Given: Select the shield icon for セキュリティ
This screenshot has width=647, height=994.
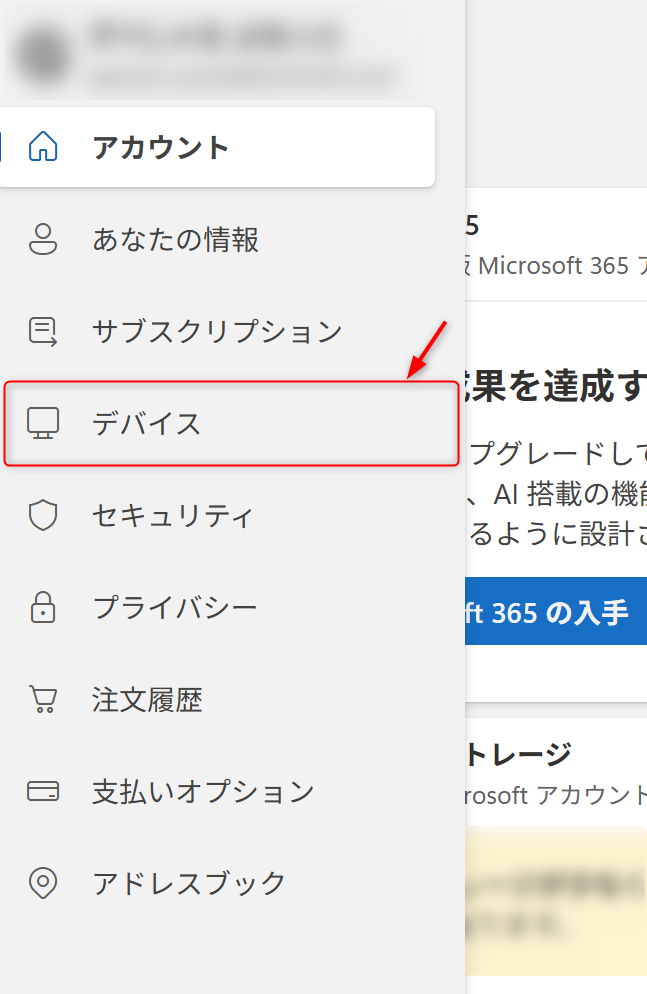Looking at the screenshot, I should pyautogui.click(x=43, y=516).
